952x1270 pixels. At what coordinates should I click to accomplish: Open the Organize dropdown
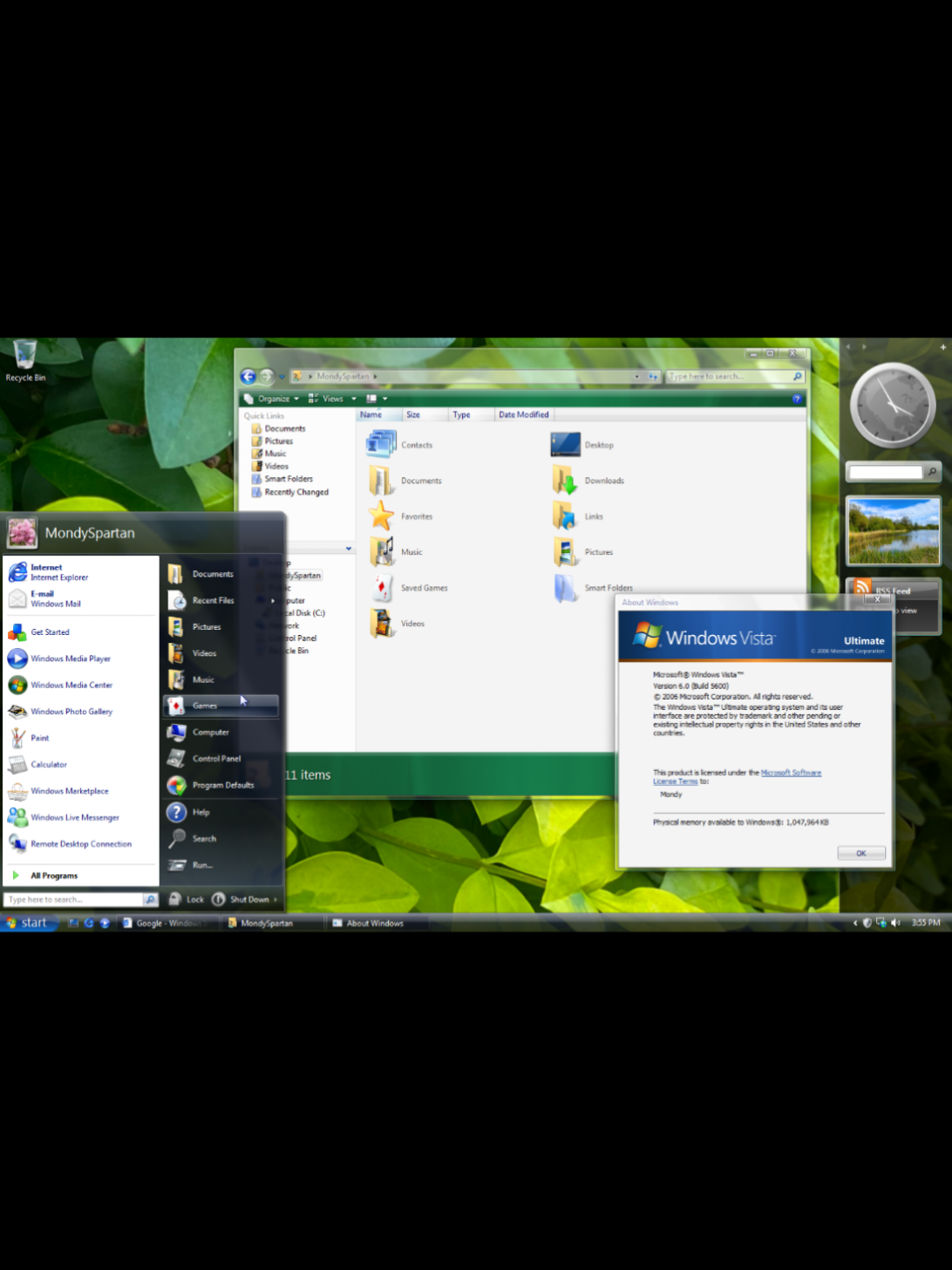(271, 399)
